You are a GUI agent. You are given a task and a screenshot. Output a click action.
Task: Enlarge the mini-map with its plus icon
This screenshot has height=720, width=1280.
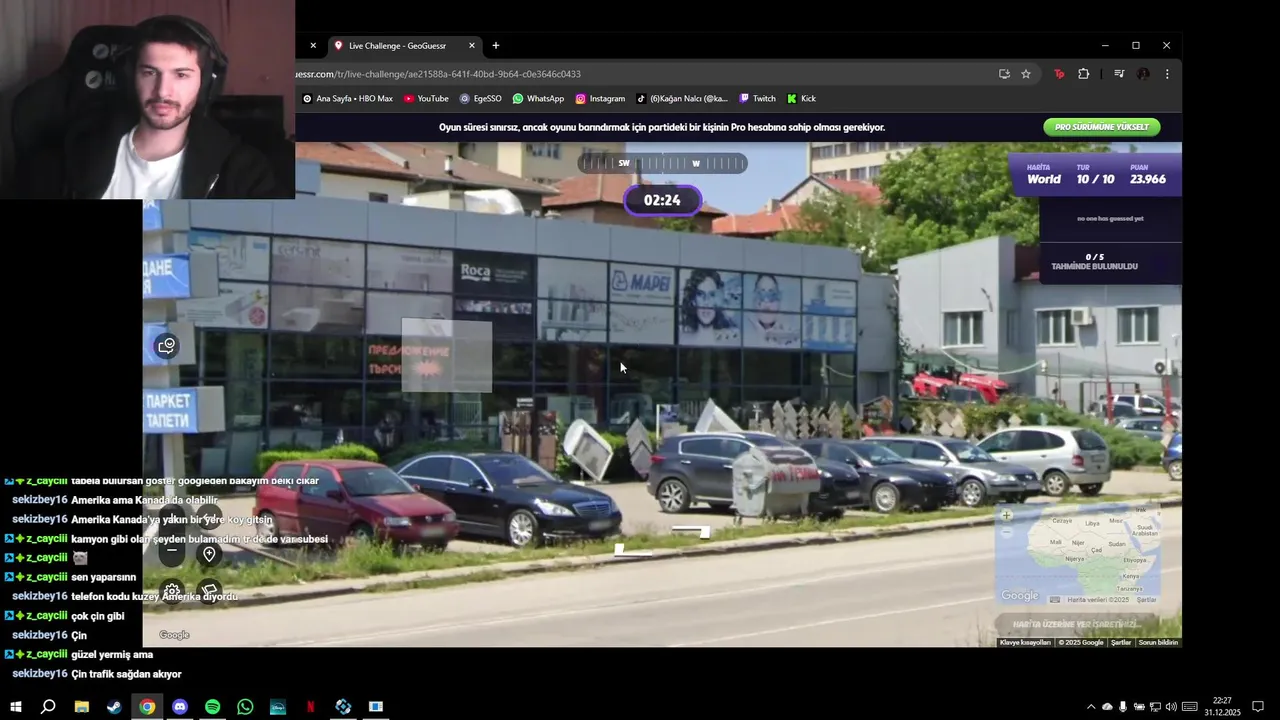[x=1007, y=516]
